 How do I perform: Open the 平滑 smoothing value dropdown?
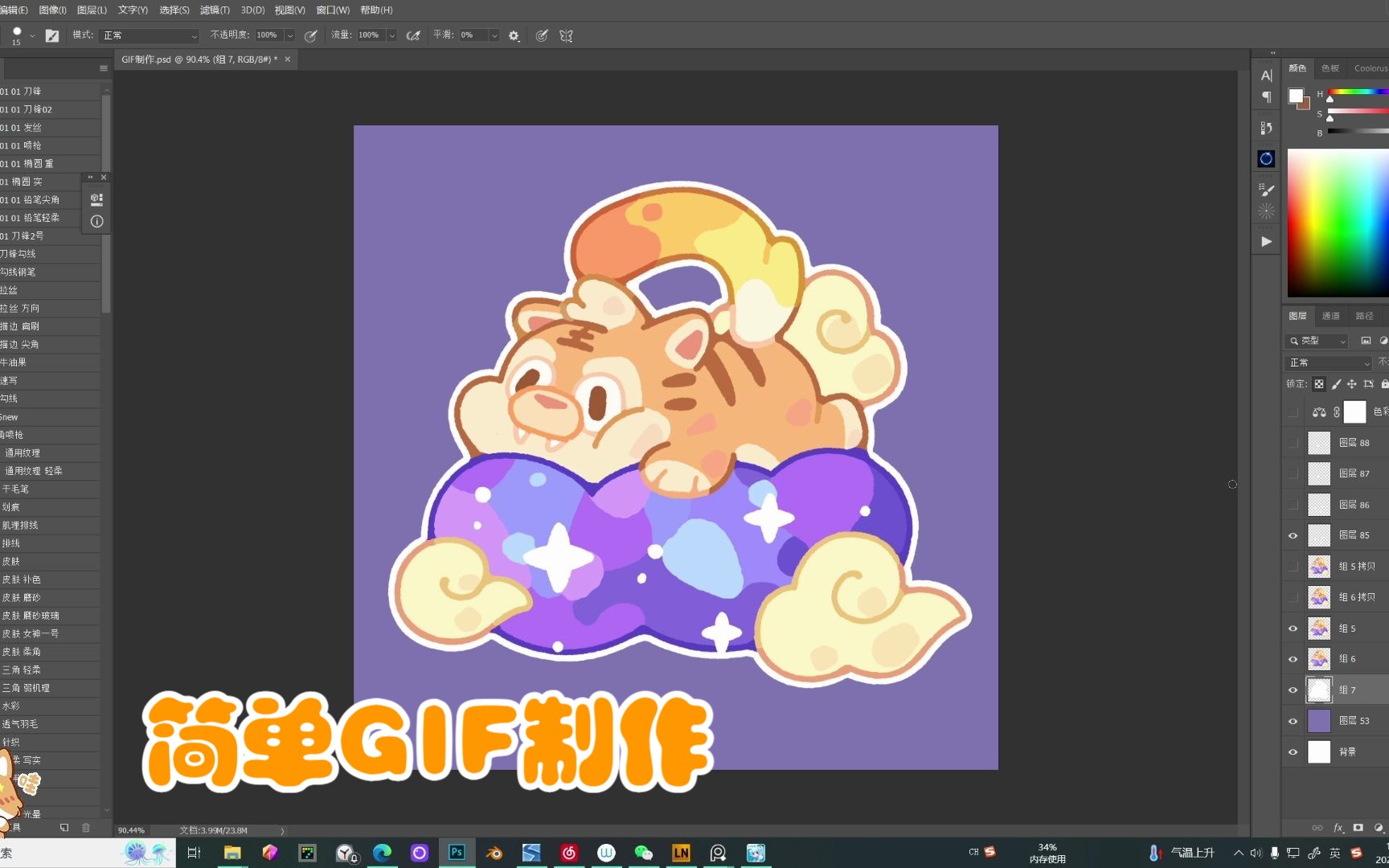coord(494,35)
